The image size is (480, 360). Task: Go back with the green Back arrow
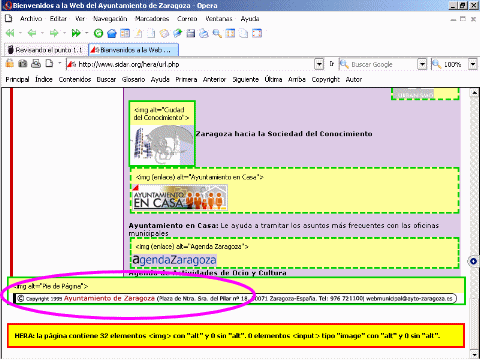tap(32, 33)
